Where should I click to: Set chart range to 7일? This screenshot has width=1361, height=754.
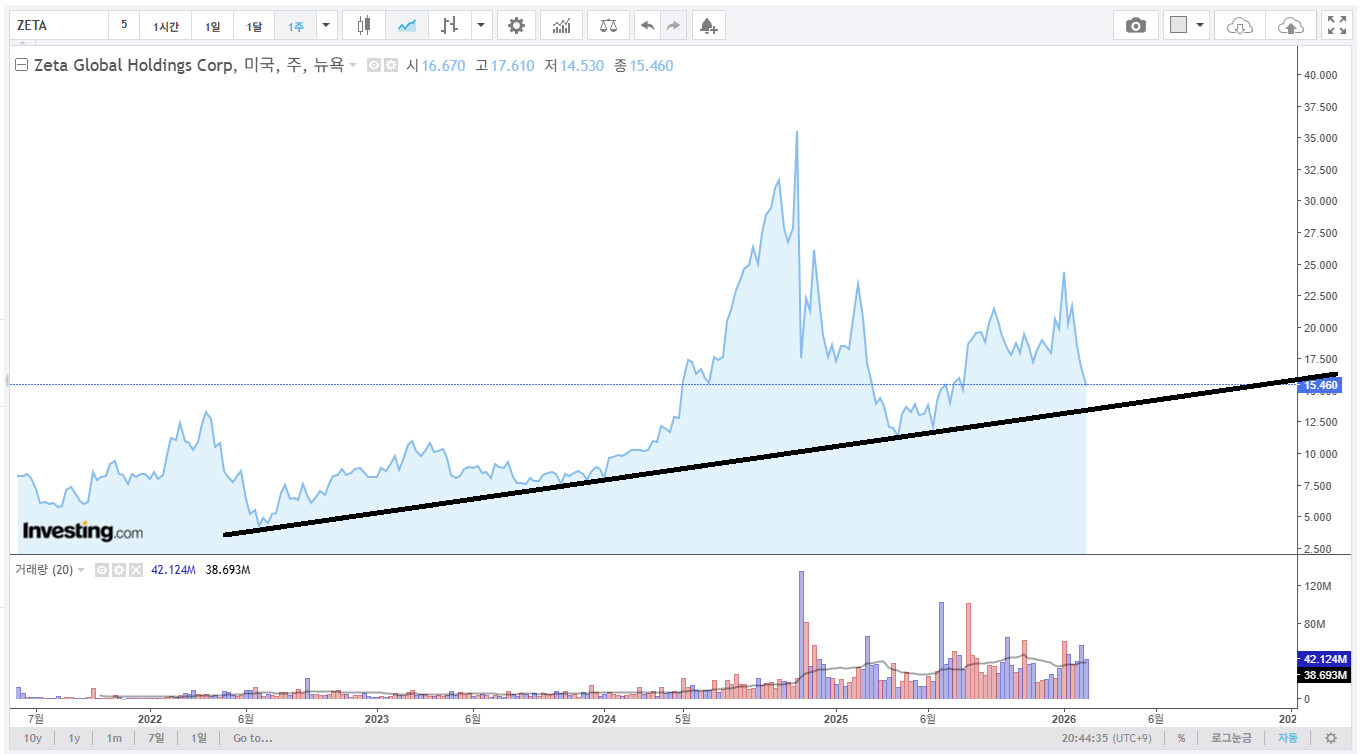coord(156,738)
